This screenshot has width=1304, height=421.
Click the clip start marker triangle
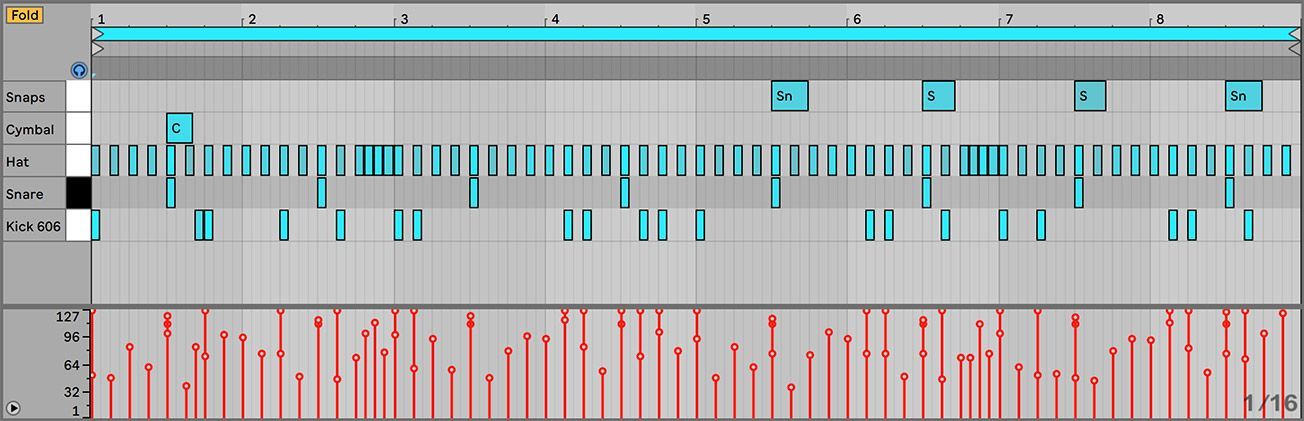coord(97,48)
